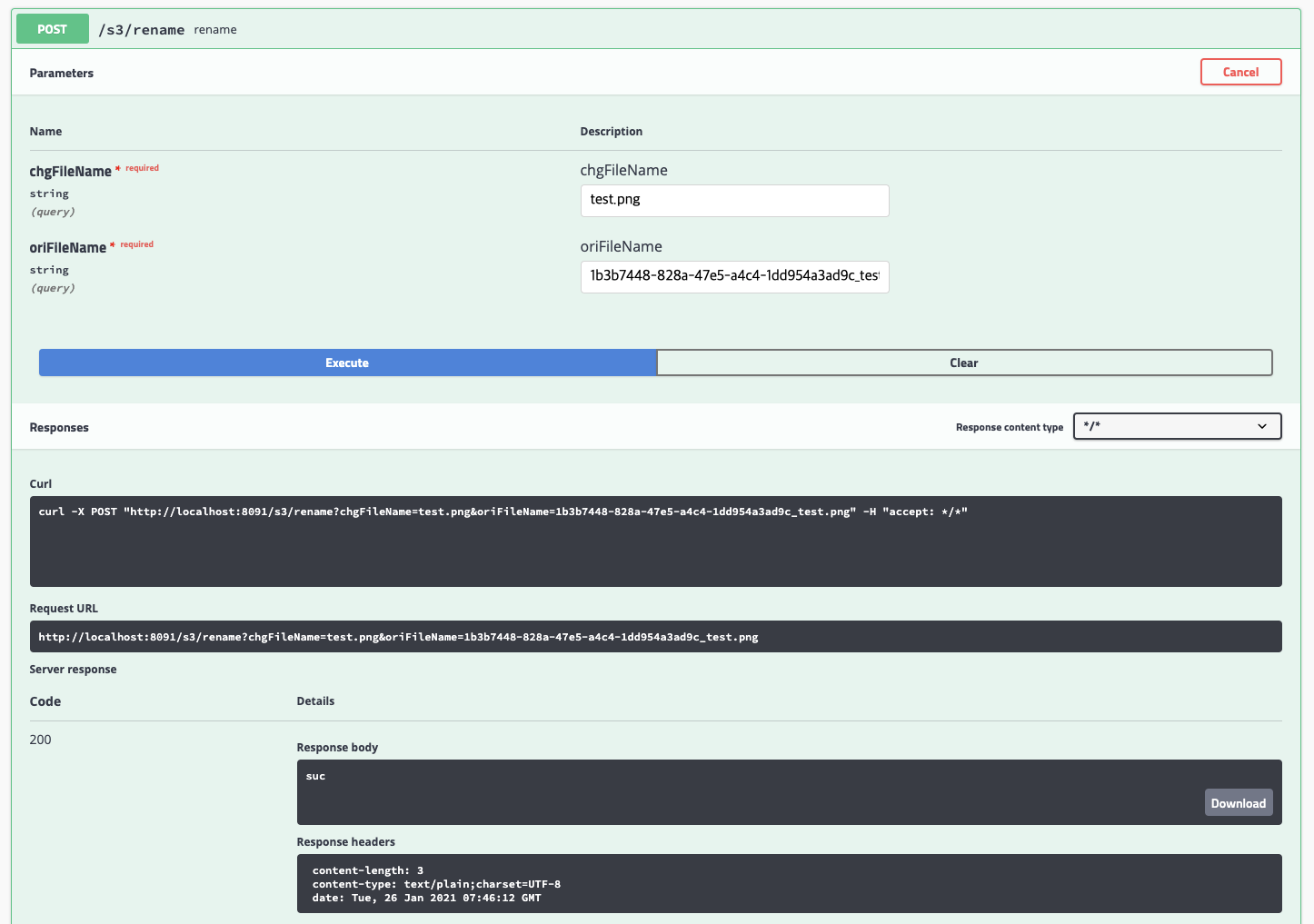Click the Curl label
1314x924 pixels.
point(41,484)
